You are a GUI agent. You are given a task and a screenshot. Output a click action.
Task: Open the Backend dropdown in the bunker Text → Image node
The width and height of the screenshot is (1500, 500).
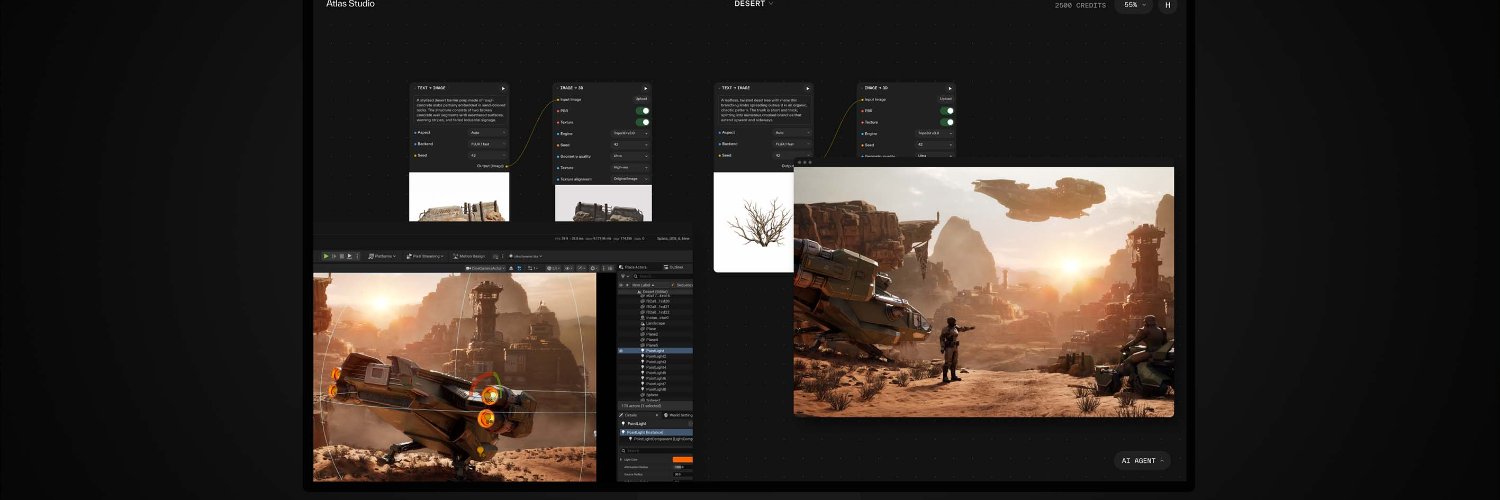coord(487,144)
